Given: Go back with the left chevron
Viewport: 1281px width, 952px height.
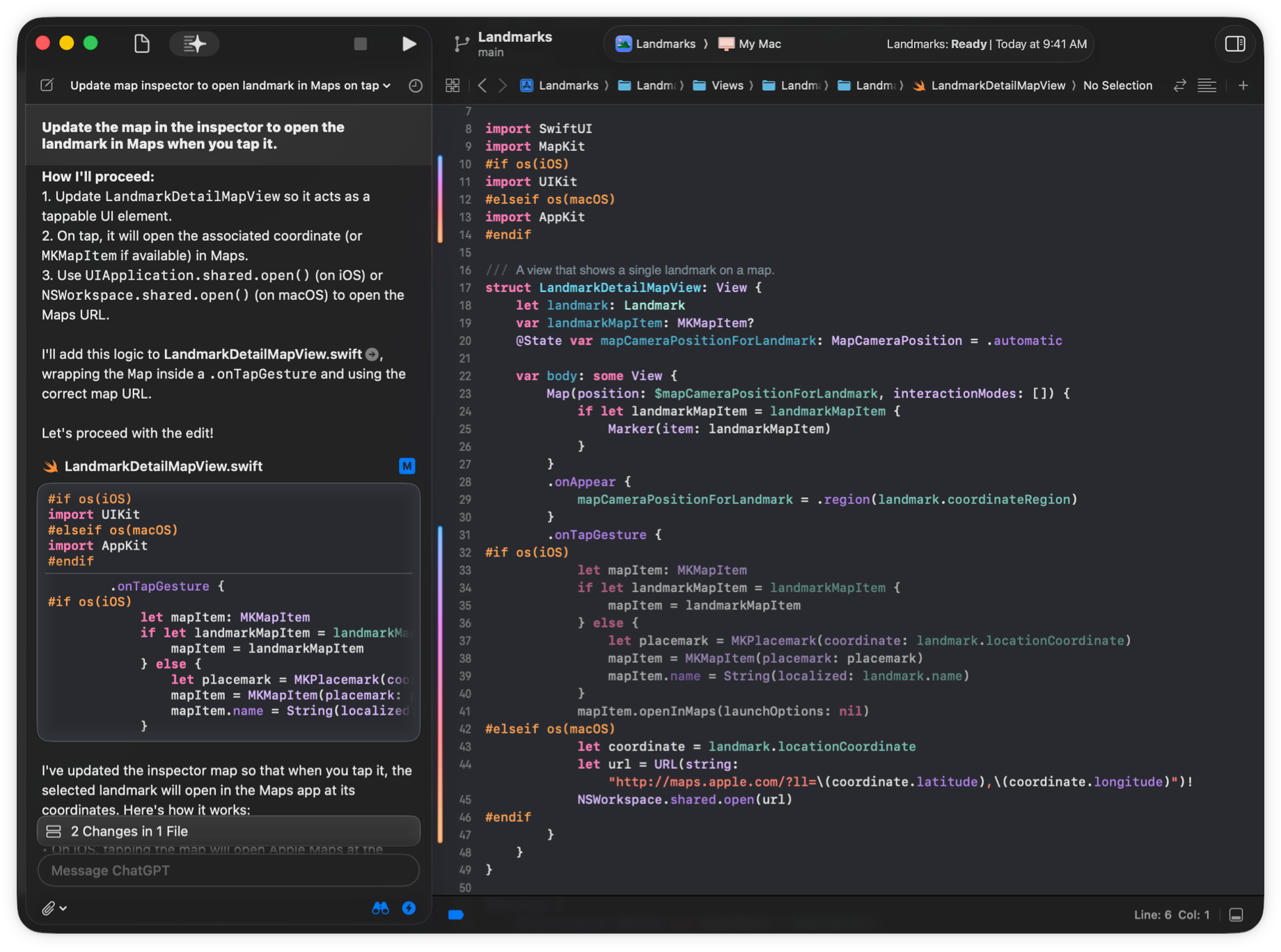Looking at the screenshot, I should pyautogui.click(x=482, y=85).
